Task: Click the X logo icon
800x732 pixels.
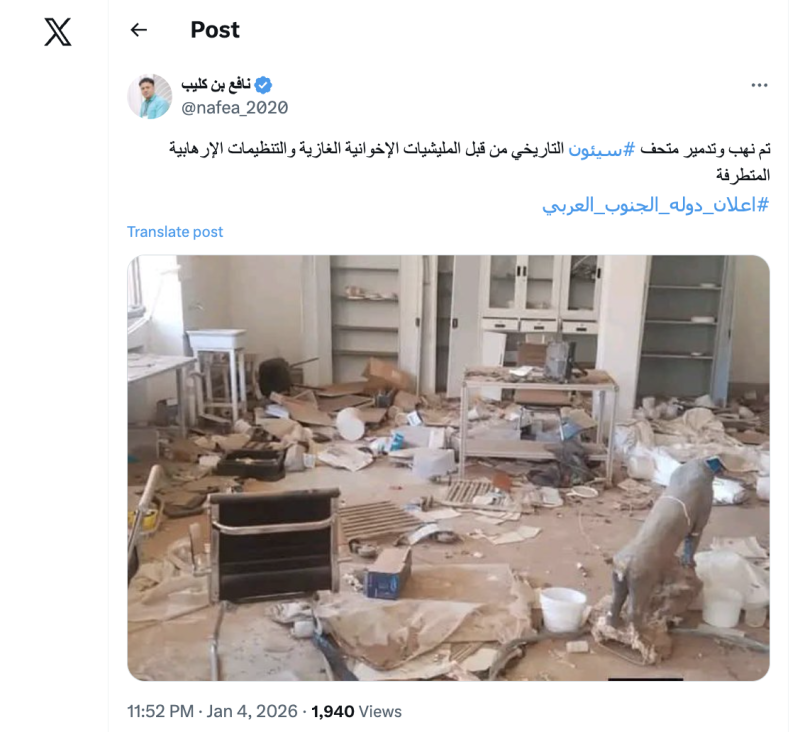Action: [58, 32]
